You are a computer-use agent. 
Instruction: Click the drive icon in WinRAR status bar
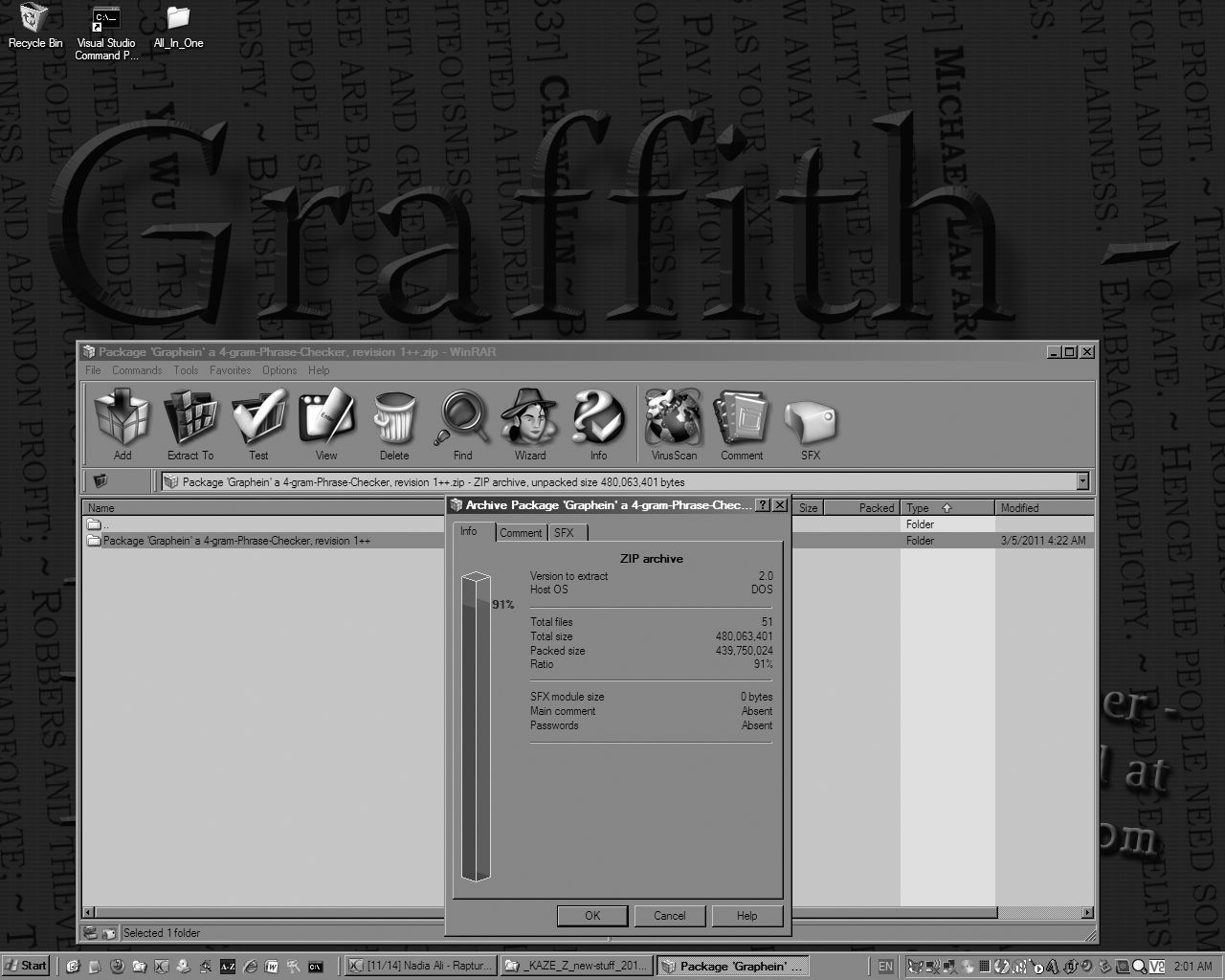pyautogui.click(x=91, y=933)
